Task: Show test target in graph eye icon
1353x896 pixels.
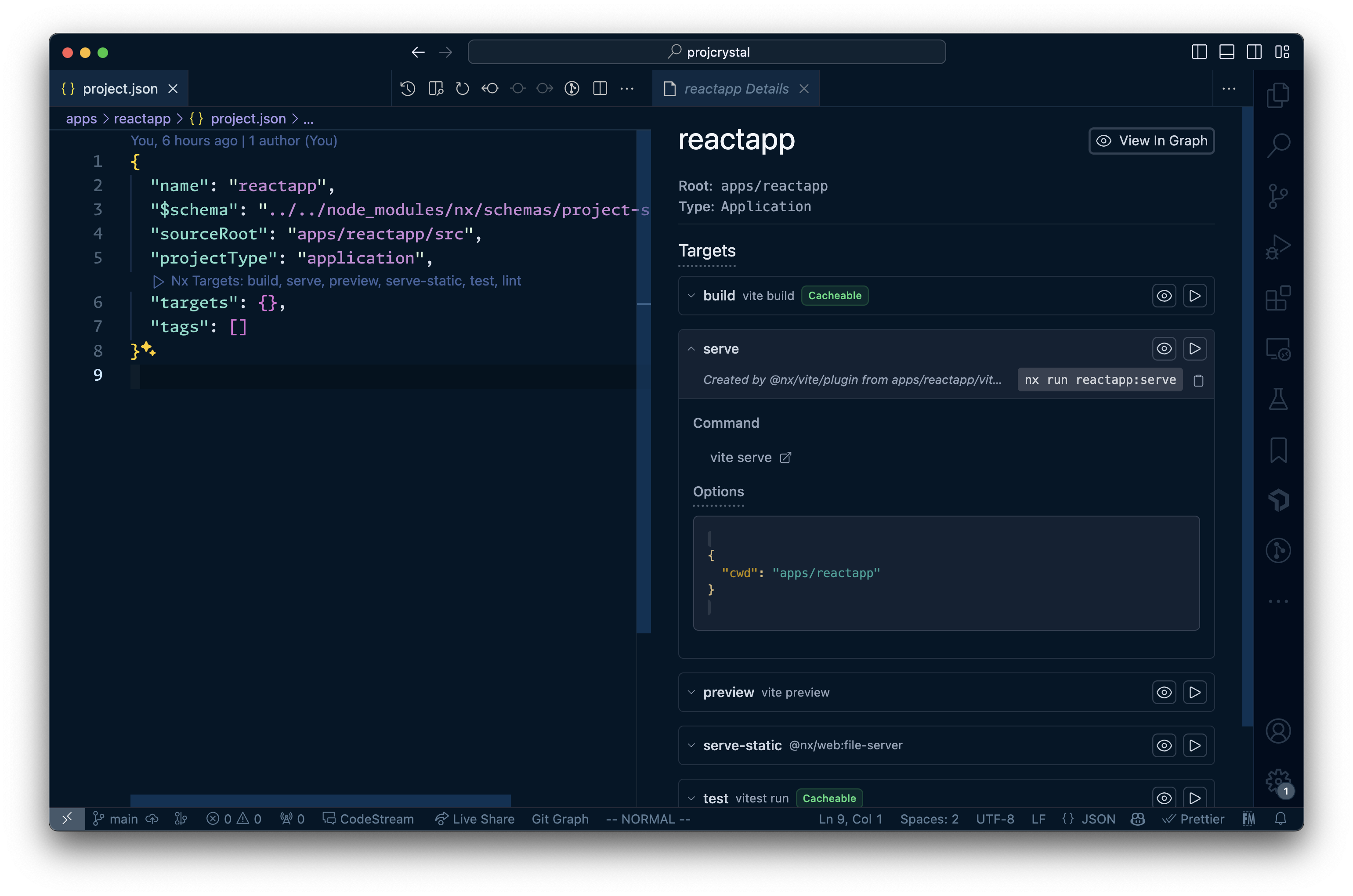Action: click(1164, 798)
